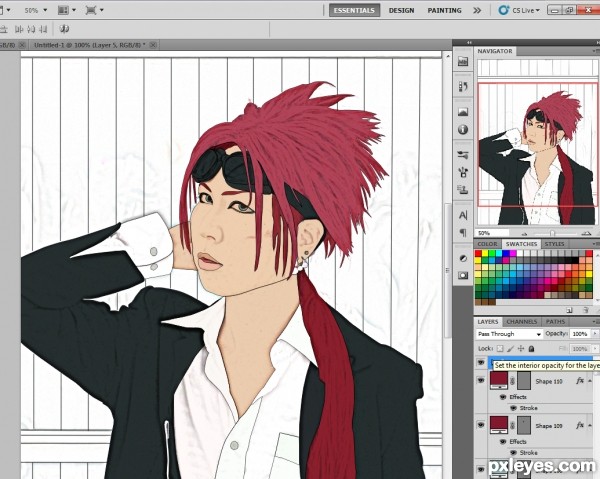This screenshot has width=600, height=479.
Task: Toggle lock image pixels brush icon
Action: click(x=510, y=349)
